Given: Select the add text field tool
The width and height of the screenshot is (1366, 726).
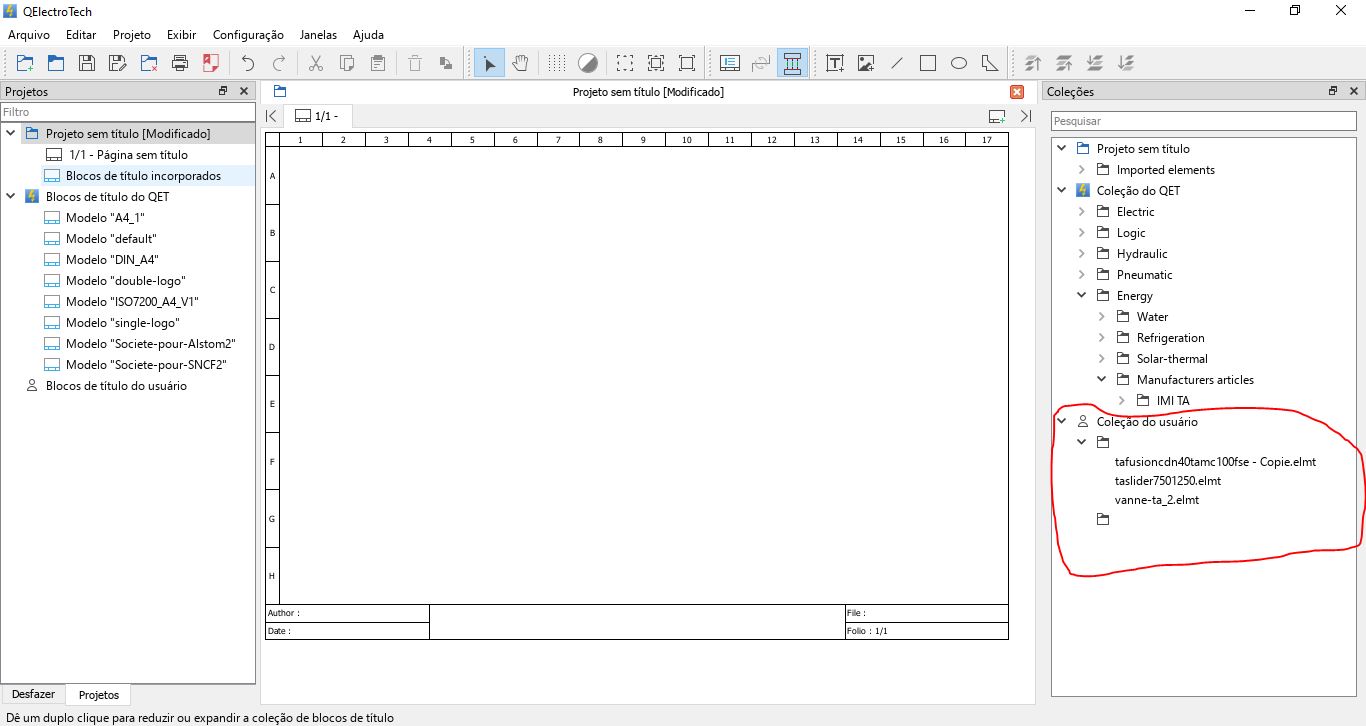Looking at the screenshot, I should click(x=835, y=64).
